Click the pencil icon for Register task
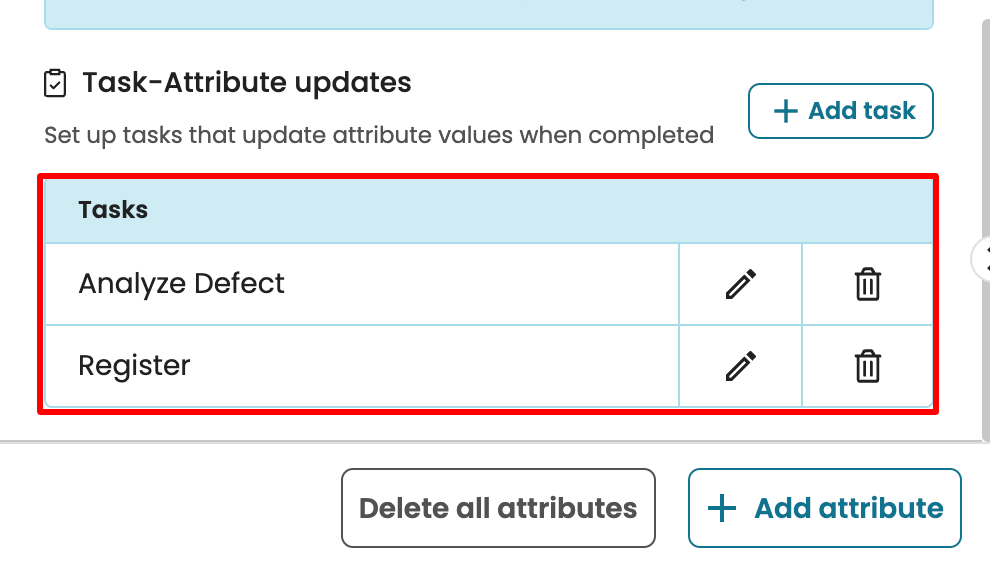990x568 pixels. [740, 366]
